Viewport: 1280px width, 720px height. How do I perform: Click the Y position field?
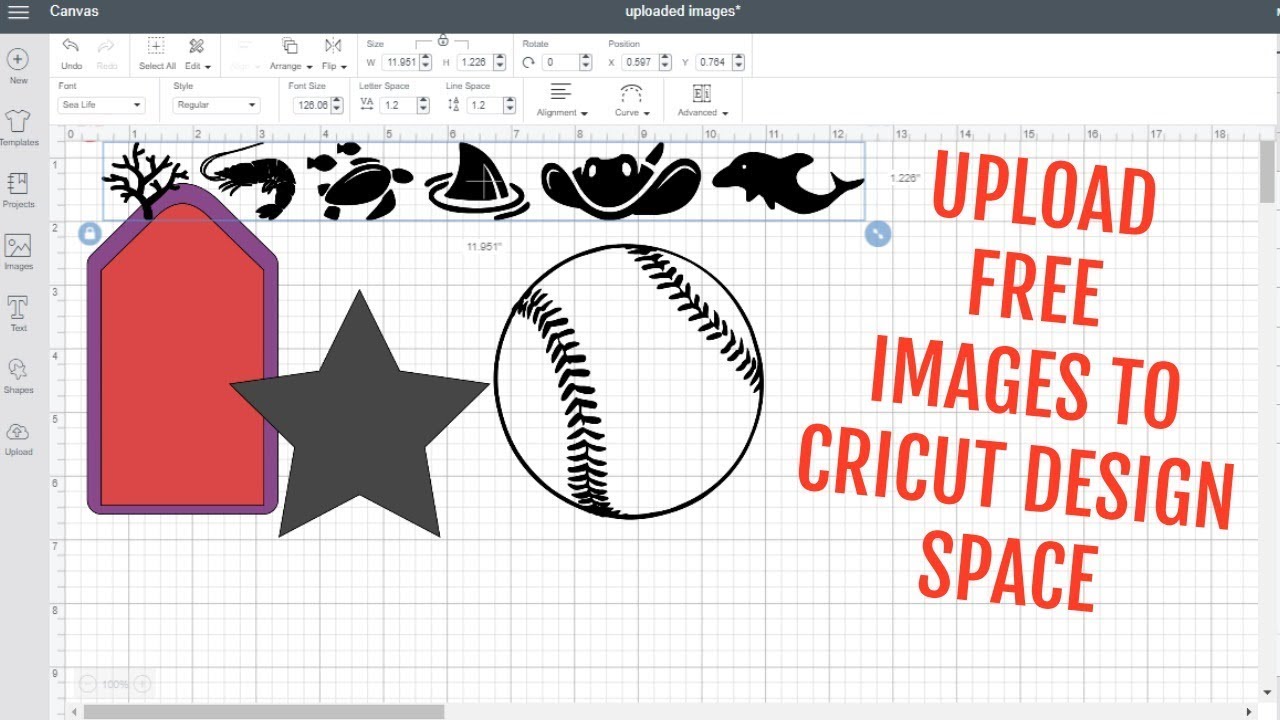point(714,62)
